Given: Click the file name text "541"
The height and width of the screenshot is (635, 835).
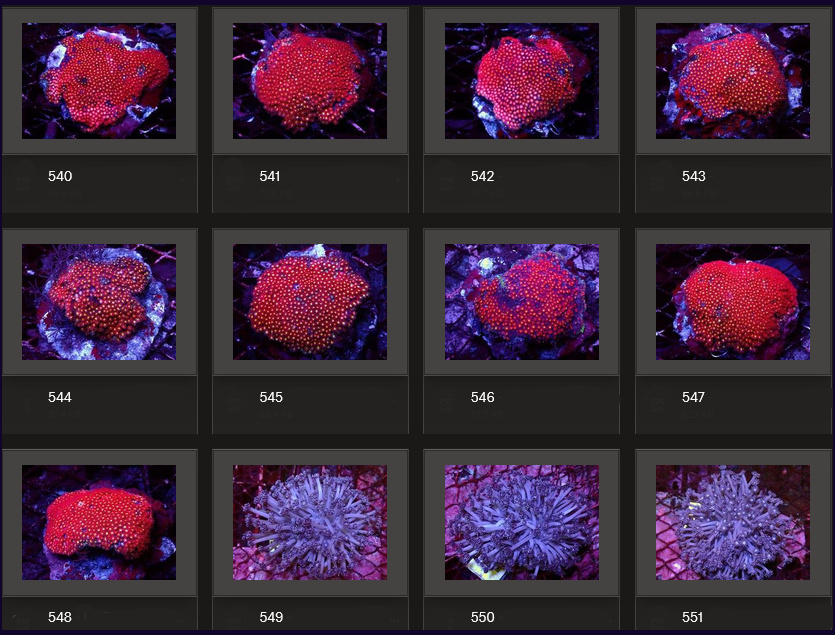Looking at the screenshot, I should pyautogui.click(x=269, y=176).
